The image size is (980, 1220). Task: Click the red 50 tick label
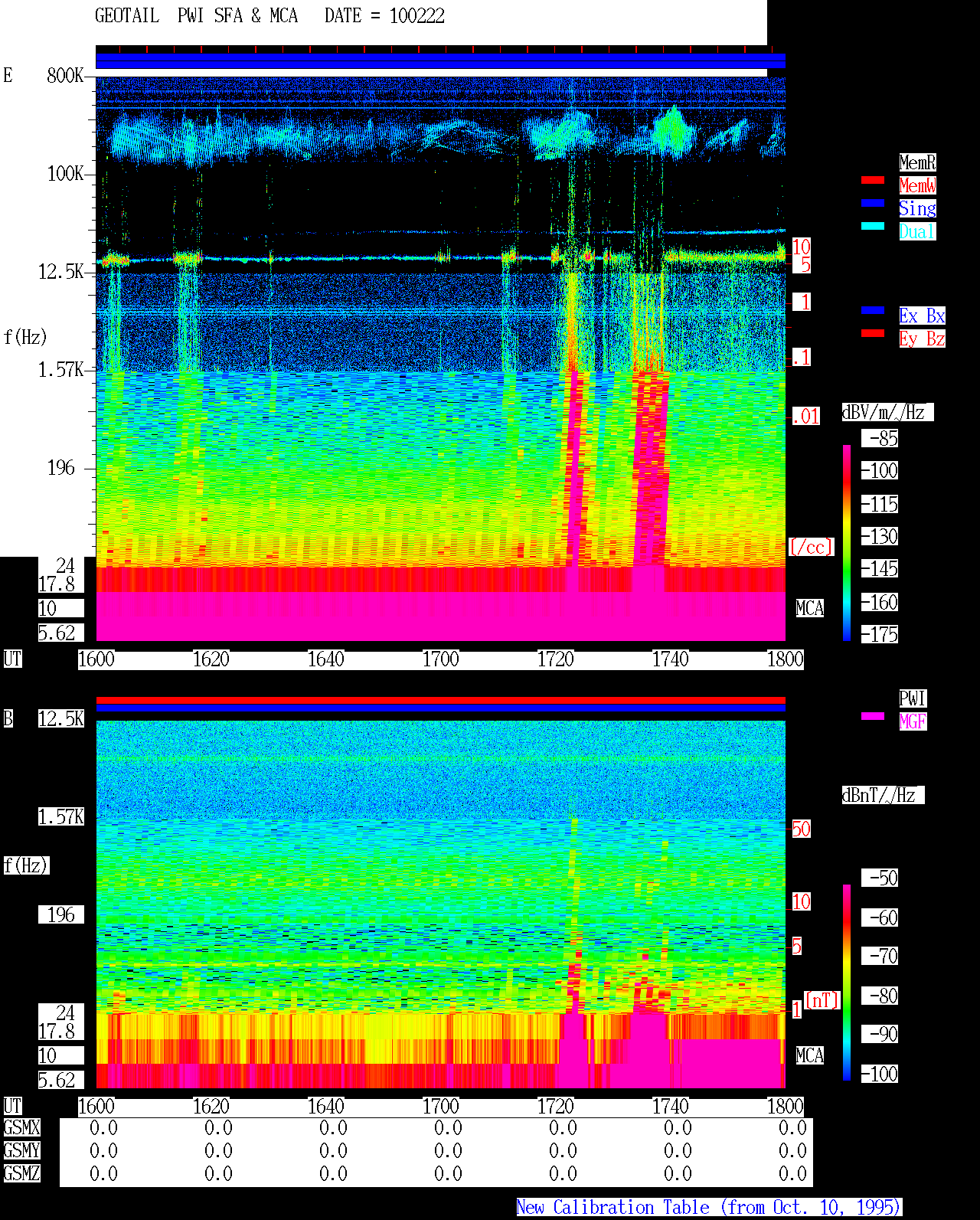pyautogui.click(x=801, y=829)
